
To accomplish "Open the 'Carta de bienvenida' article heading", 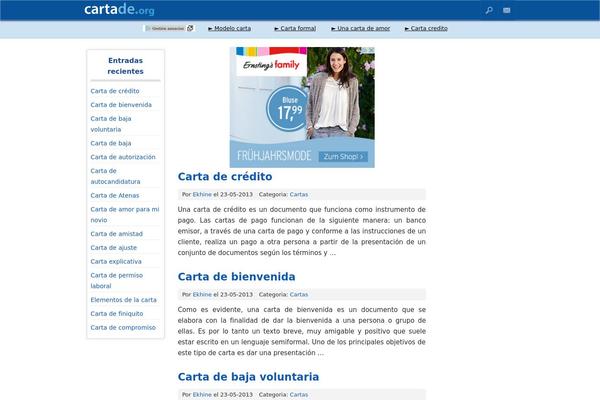I will (236, 276).
